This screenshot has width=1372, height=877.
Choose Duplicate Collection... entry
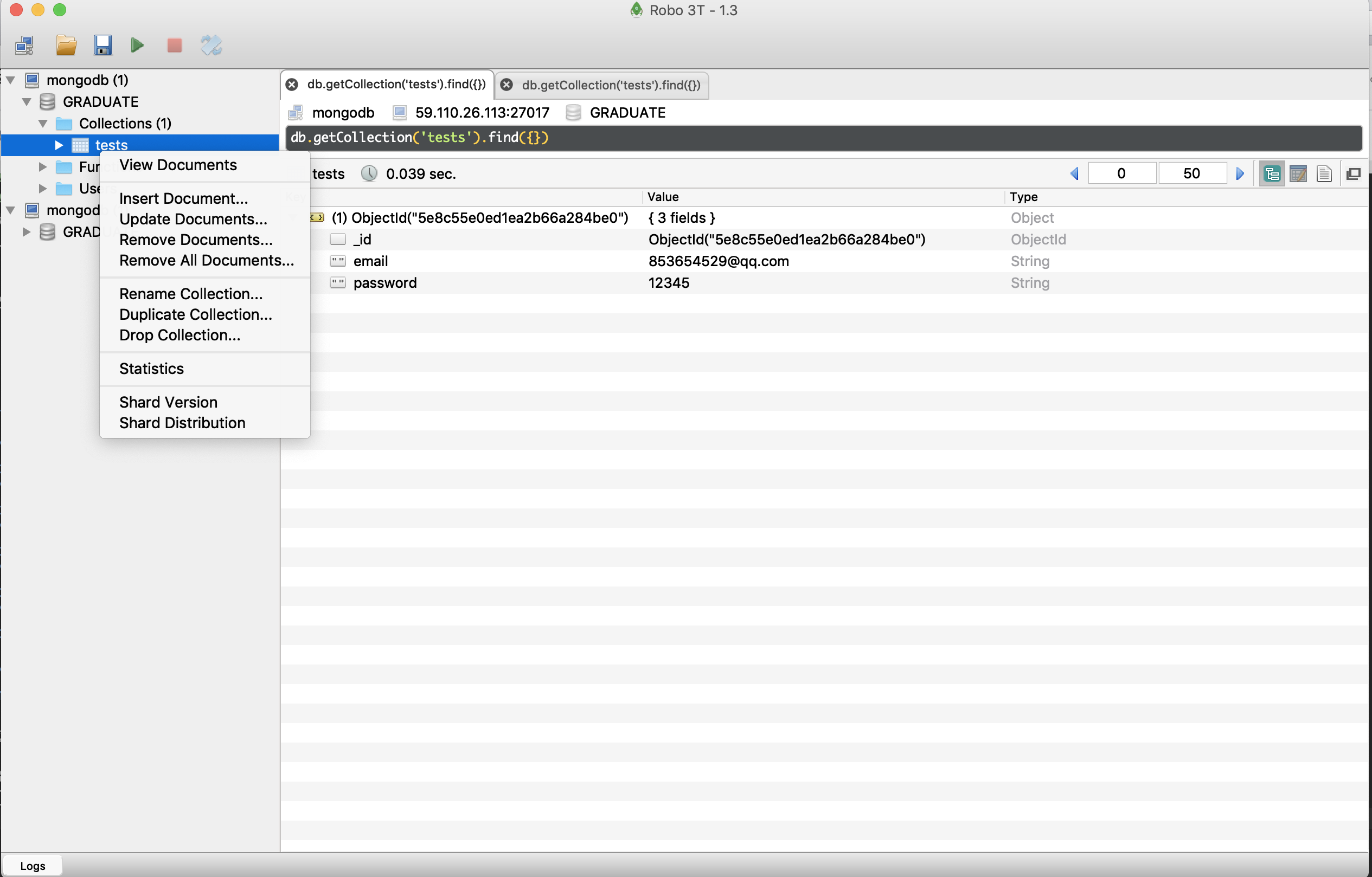tap(204, 314)
